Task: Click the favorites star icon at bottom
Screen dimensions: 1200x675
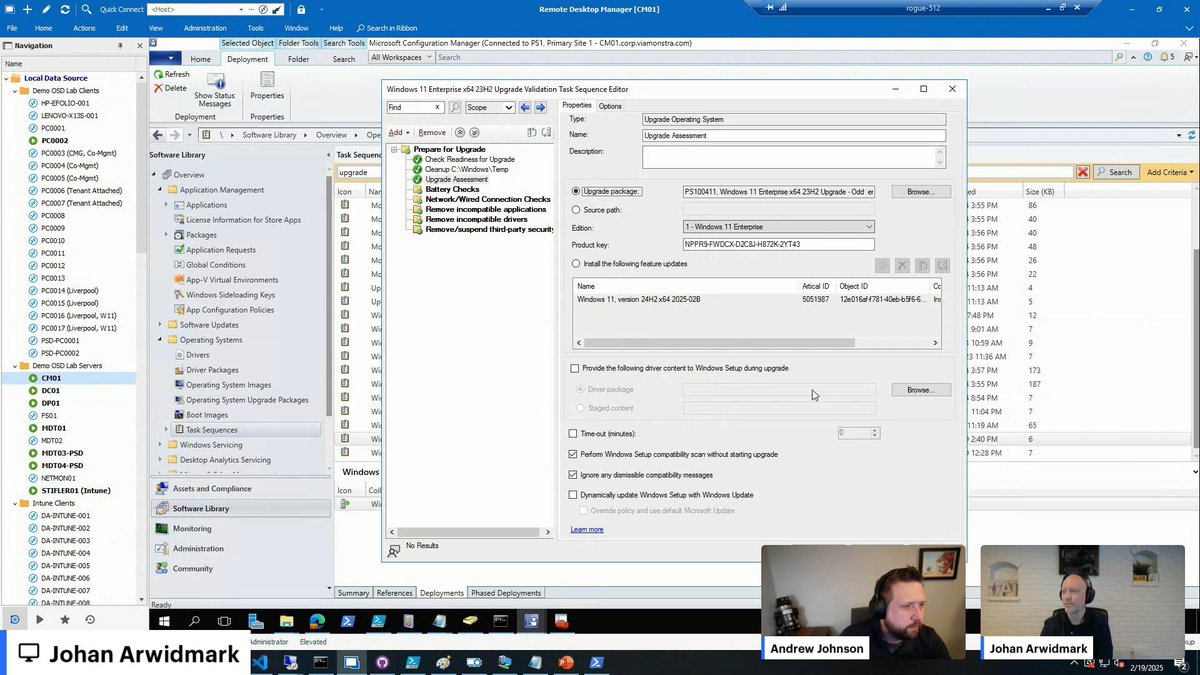Action: click(x=65, y=620)
